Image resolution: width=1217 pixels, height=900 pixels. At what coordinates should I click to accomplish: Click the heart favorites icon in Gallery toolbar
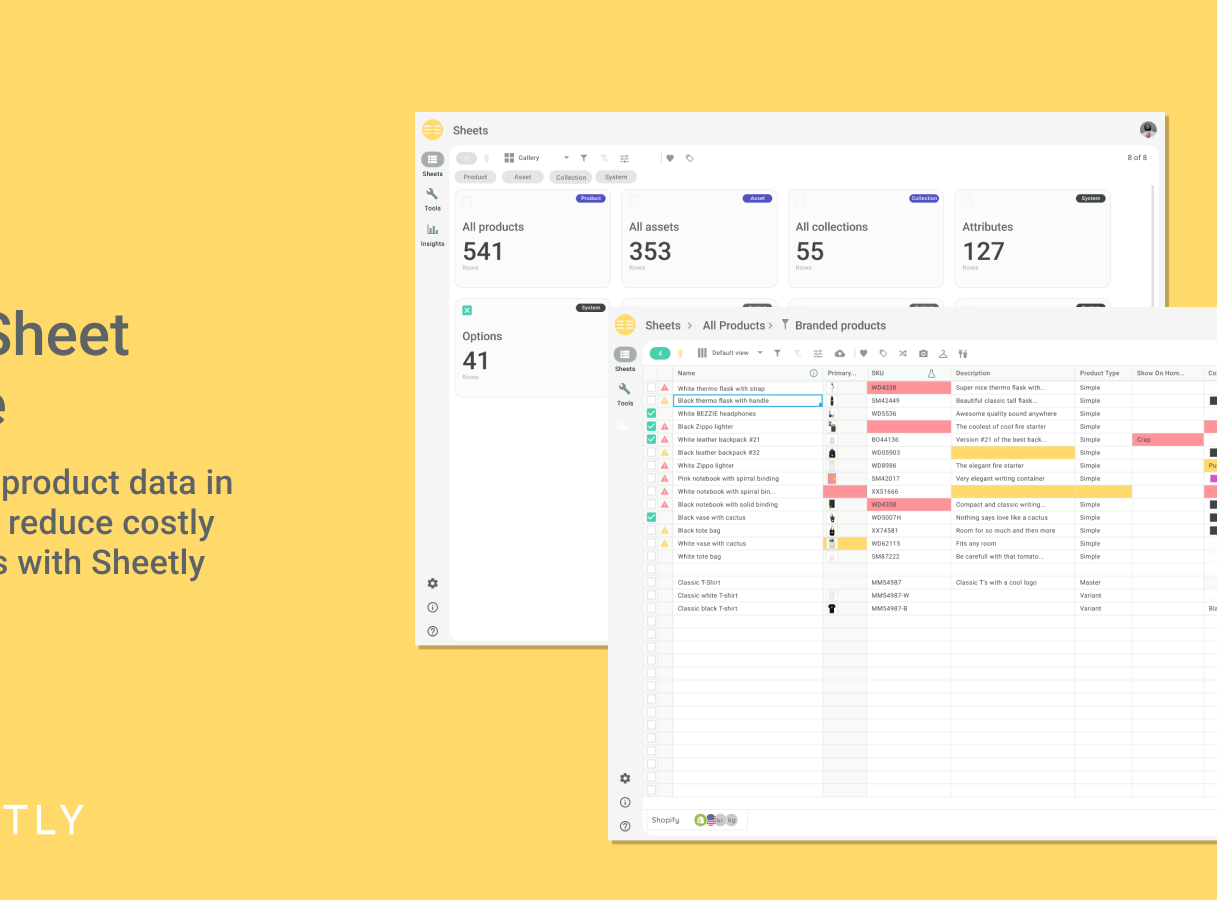670,158
